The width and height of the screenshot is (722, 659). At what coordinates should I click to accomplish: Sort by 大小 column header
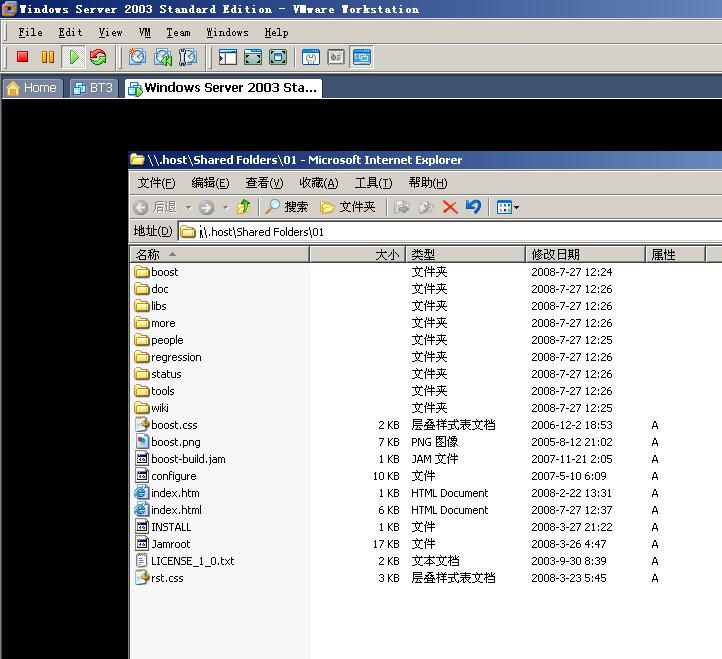(x=357, y=254)
